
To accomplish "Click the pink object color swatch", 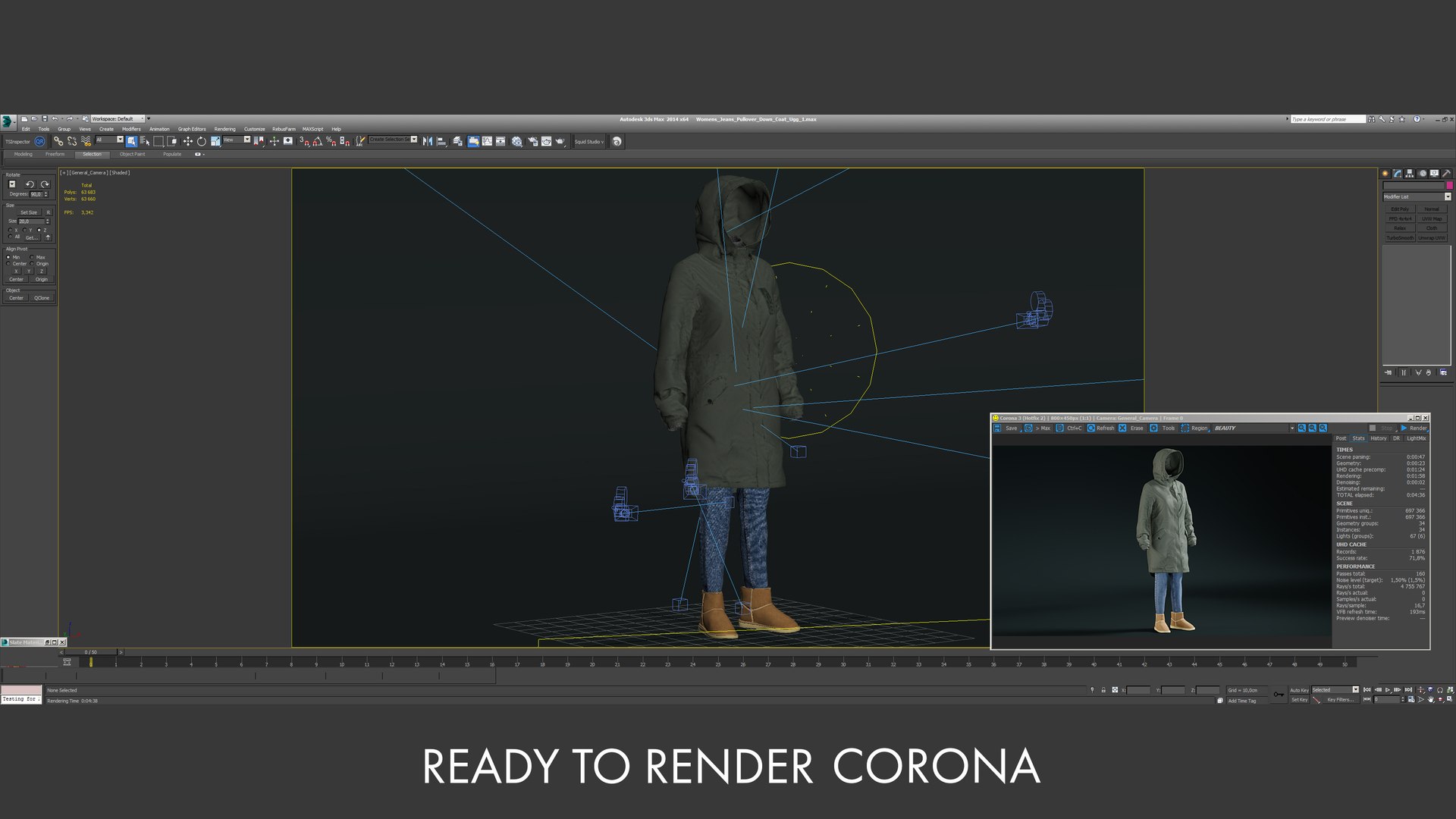I will click(1449, 185).
